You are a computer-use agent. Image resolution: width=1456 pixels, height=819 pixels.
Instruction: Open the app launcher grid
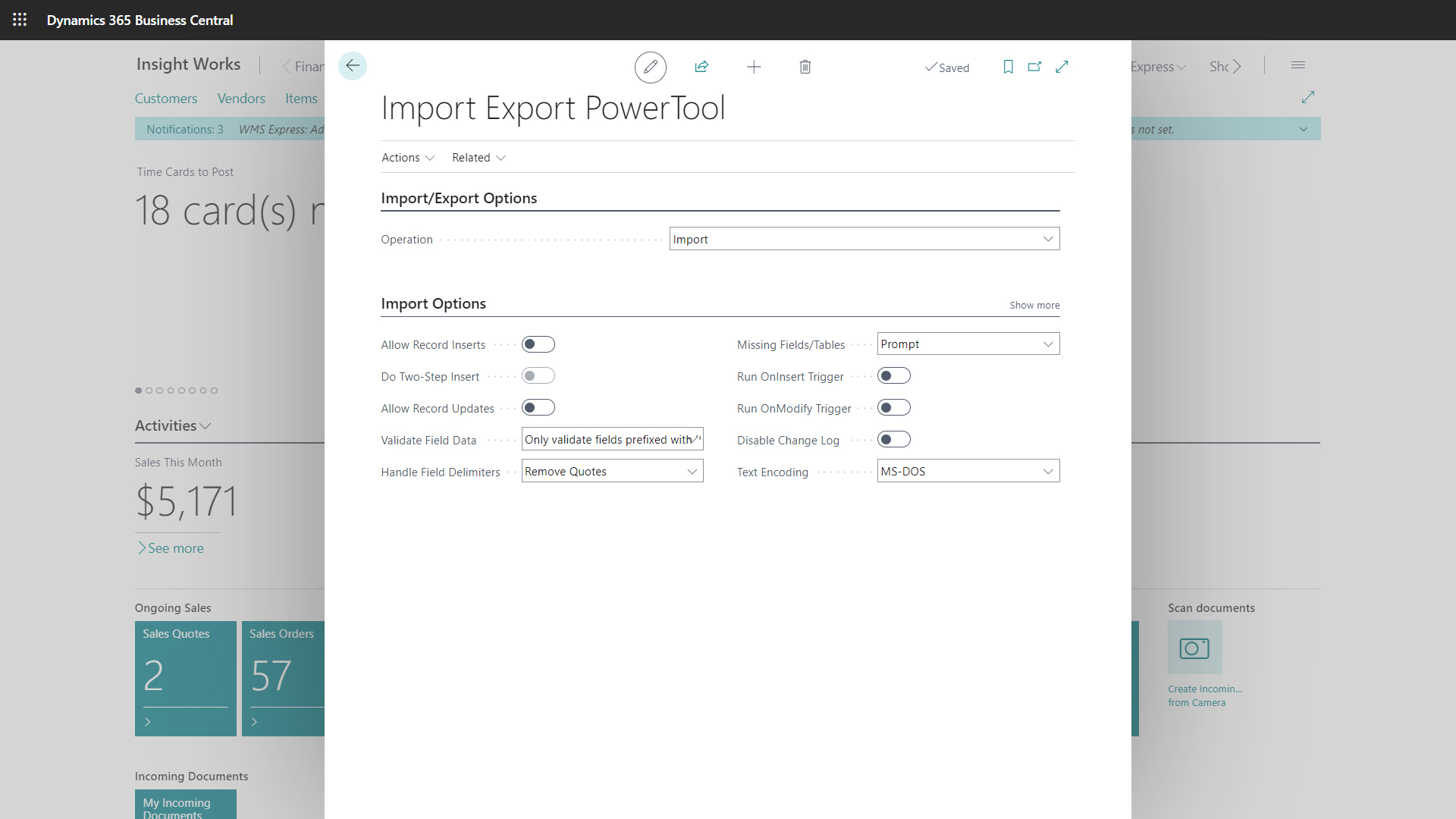coord(20,20)
